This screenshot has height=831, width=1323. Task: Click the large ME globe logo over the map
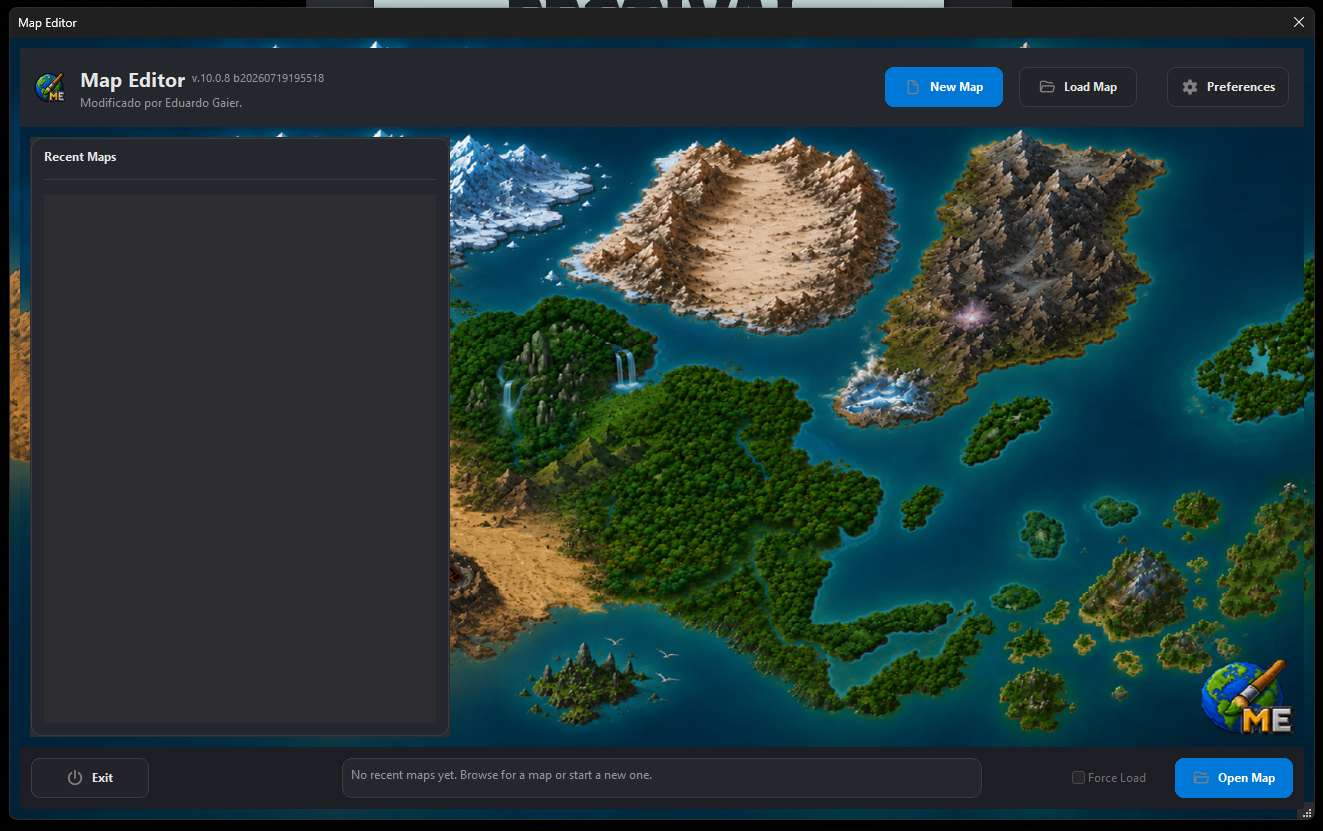(x=1247, y=698)
